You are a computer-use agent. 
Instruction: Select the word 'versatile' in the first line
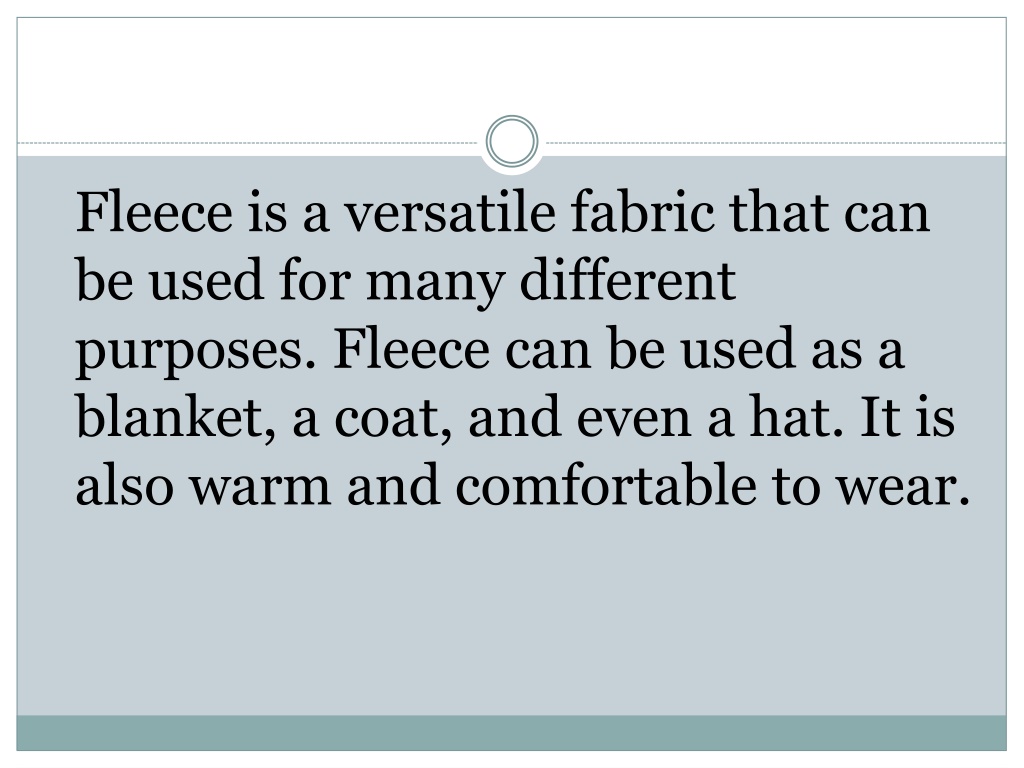coord(450,212)
